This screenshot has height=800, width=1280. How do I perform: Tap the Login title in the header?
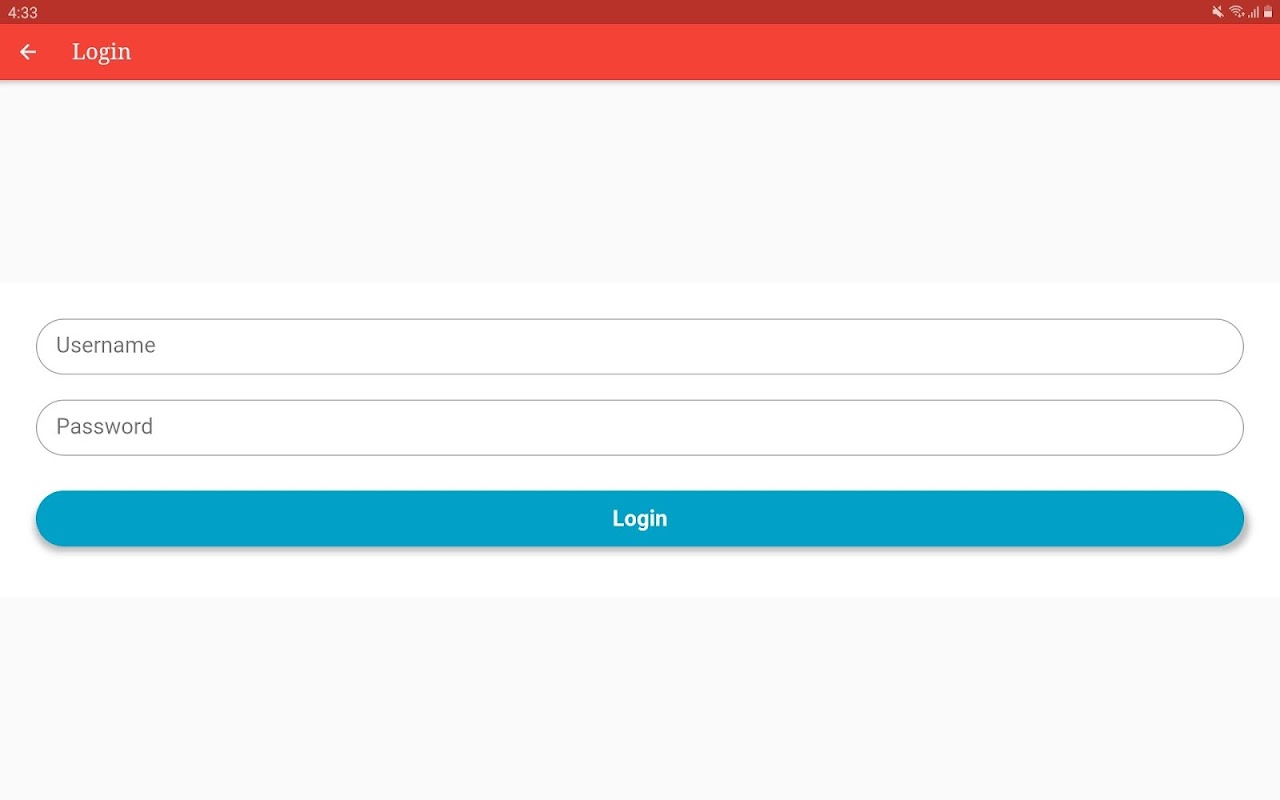101,52
